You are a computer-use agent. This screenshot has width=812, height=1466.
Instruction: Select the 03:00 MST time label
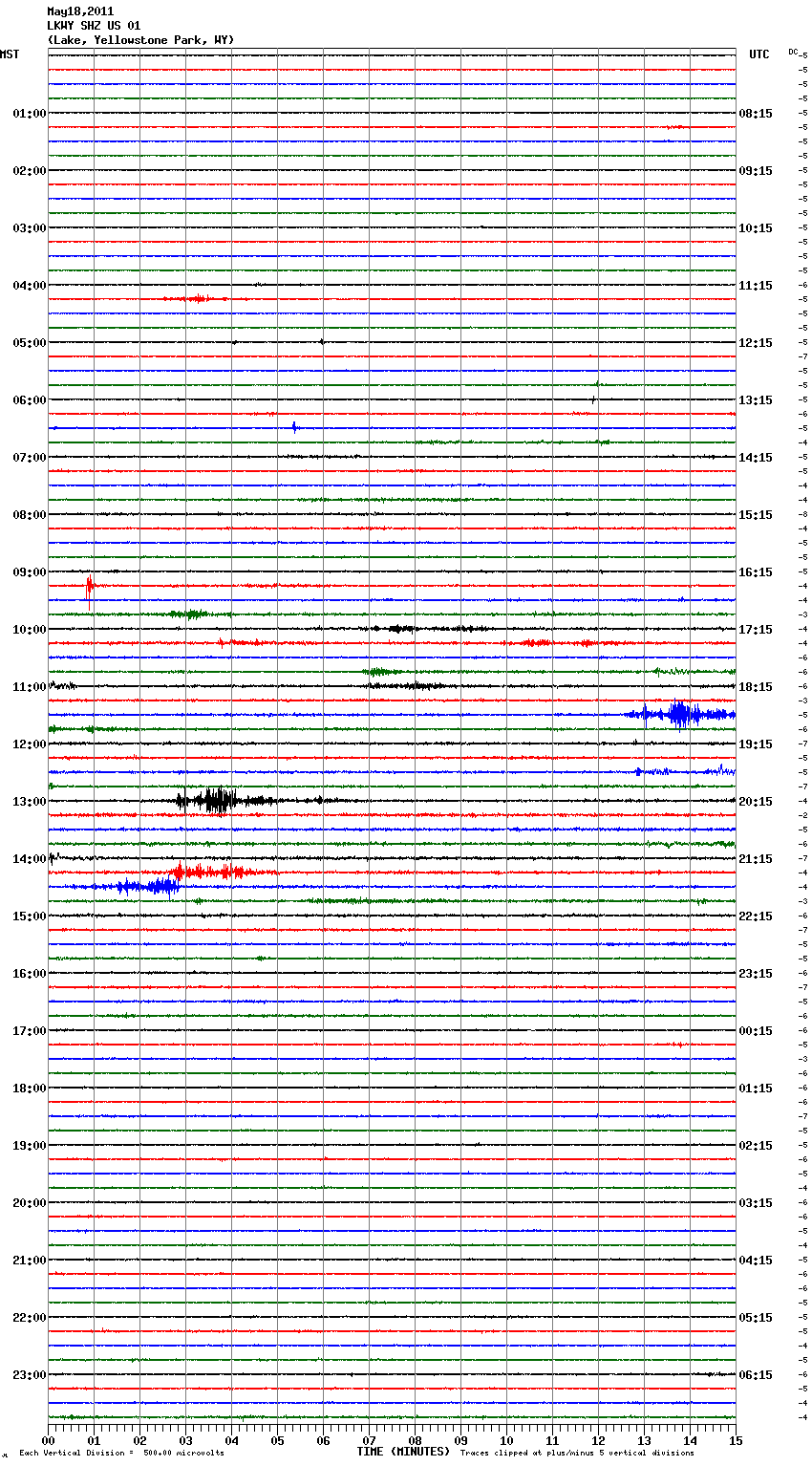click(29, 228)
